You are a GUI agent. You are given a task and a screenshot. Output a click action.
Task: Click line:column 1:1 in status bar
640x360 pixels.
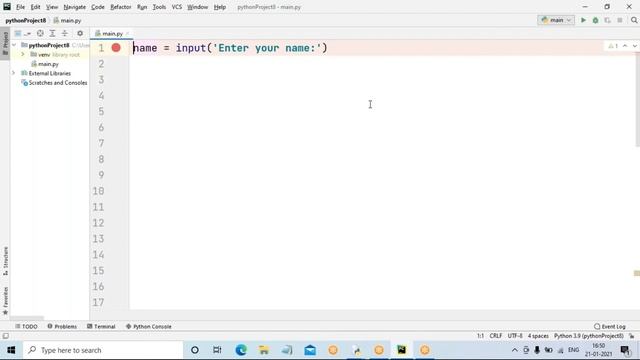[480, 336]
